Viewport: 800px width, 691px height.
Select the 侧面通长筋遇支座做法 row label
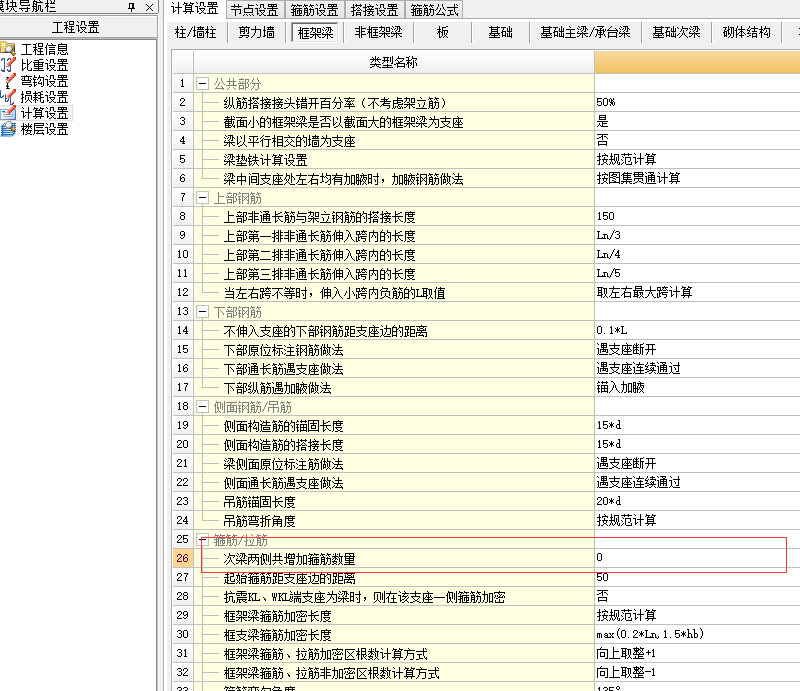(x=283, y=483)
